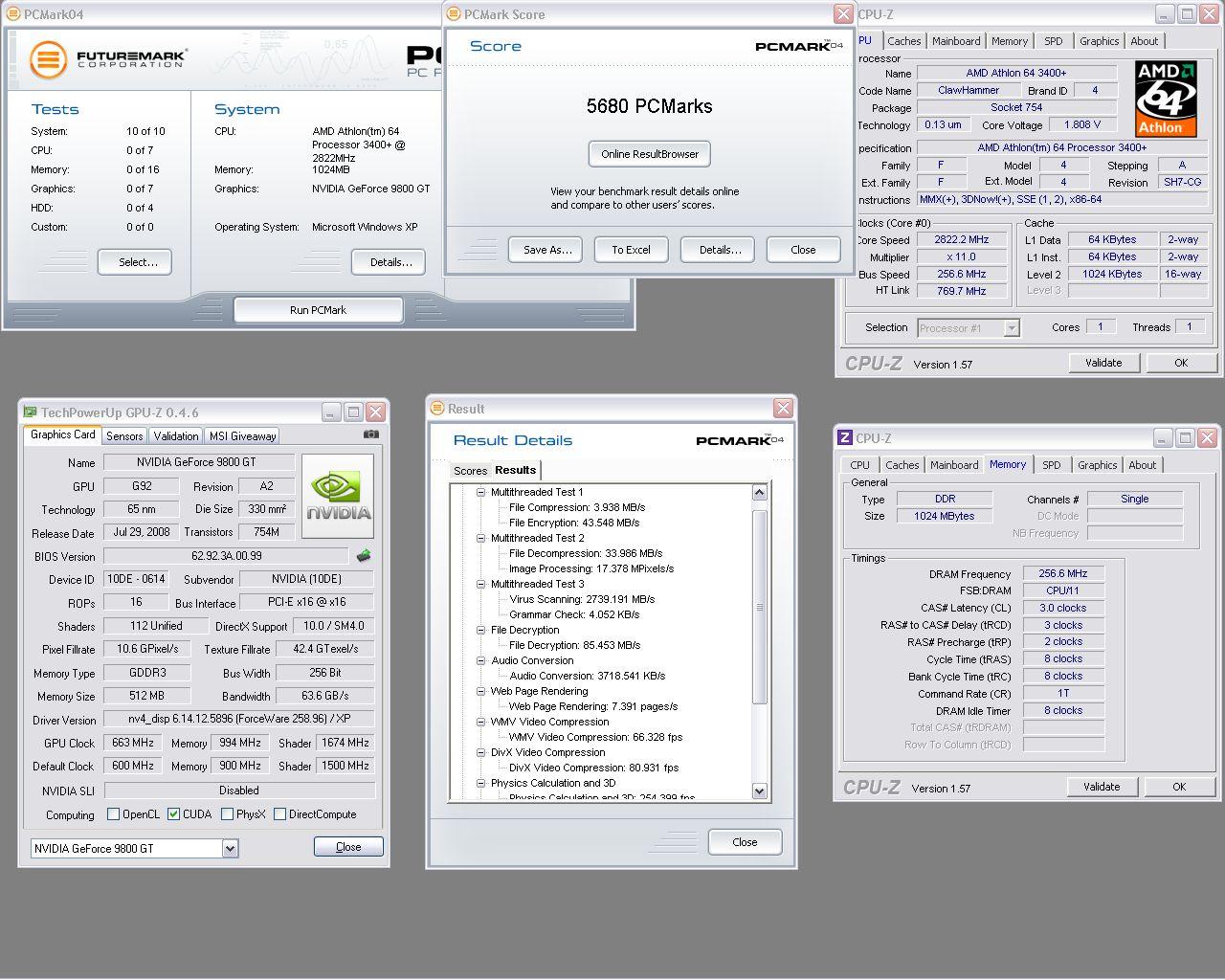Click the Core Speed value 2822.2 MHz
The height and width of the screenshot is (980, 1225).
(961, 239)
